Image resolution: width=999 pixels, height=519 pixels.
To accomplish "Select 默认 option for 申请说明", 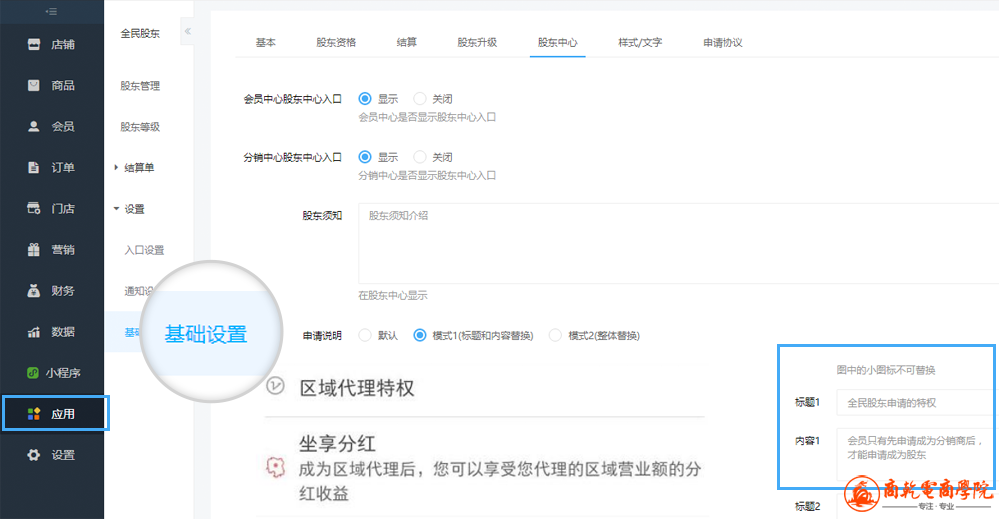I will pos(365,335).
